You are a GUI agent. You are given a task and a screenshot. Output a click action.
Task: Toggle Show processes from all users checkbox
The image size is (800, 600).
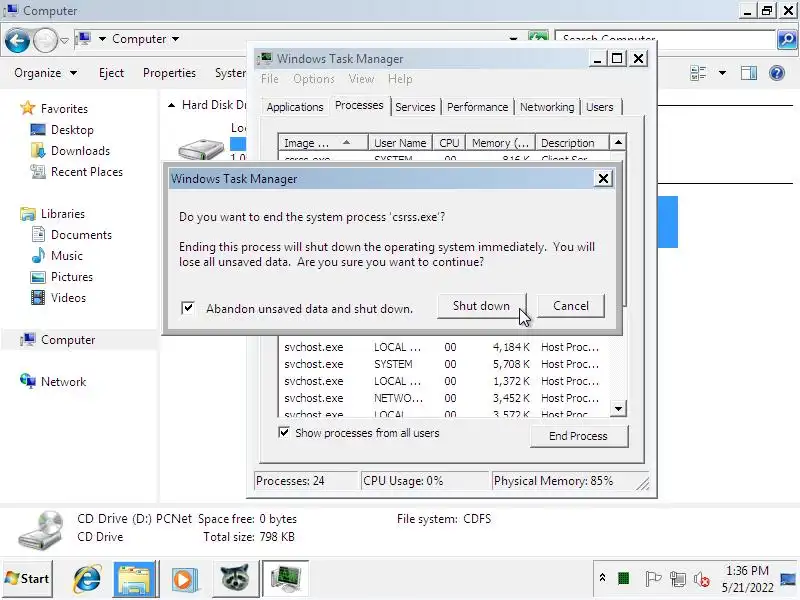pos(284,432)
